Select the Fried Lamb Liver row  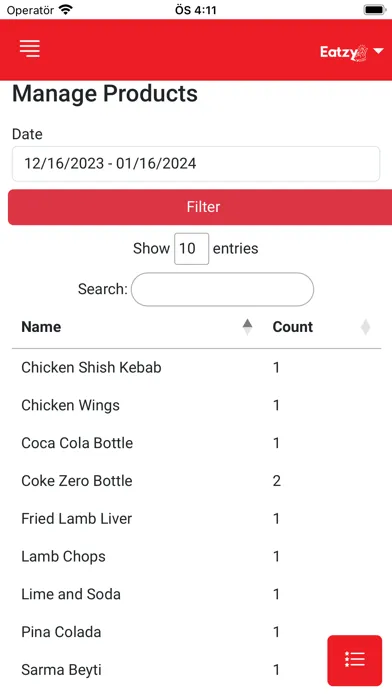coord(196,518)
